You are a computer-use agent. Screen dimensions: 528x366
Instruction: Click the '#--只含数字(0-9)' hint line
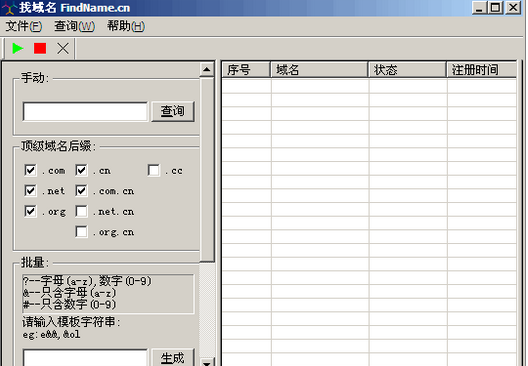point(69,304)
